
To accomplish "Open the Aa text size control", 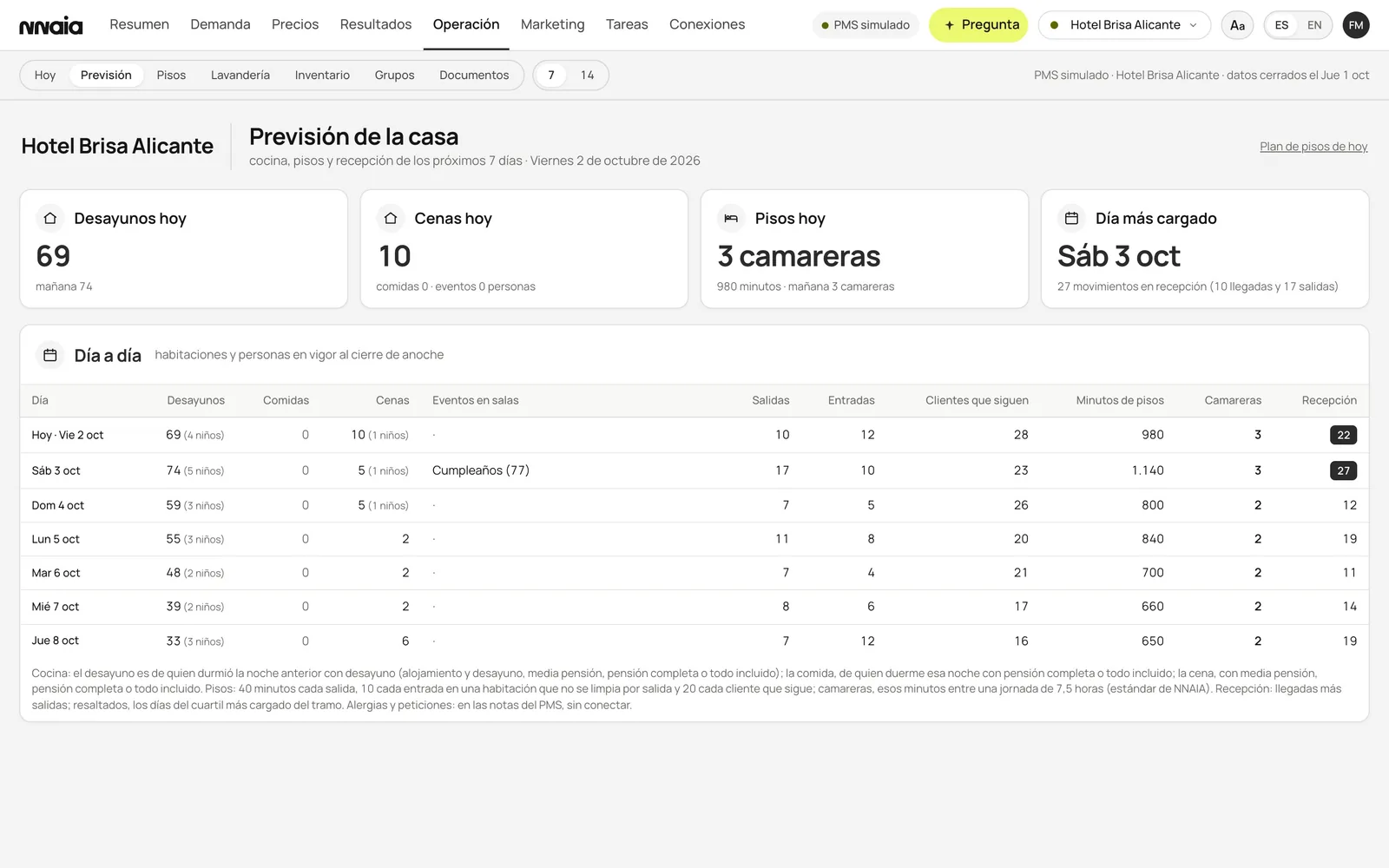I will pos(1237,25).
